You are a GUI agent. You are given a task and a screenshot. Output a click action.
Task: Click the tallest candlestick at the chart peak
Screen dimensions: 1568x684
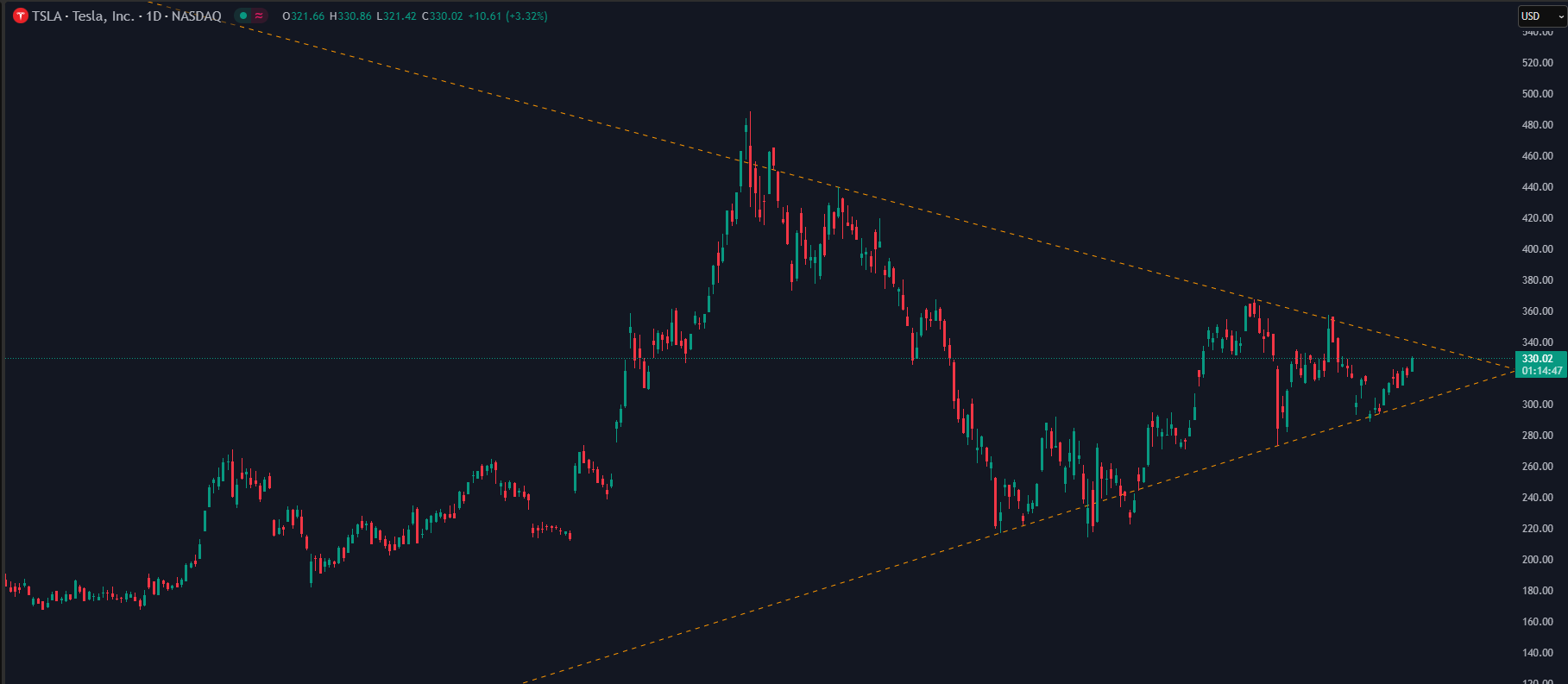click(749, 151)
